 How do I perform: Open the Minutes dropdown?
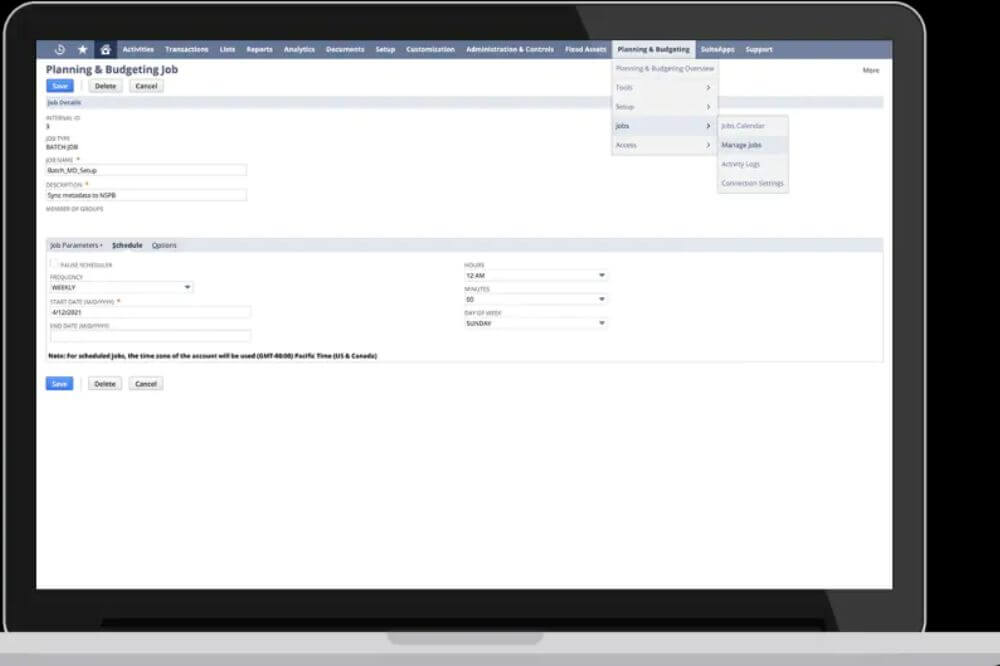tap(601, 299)
